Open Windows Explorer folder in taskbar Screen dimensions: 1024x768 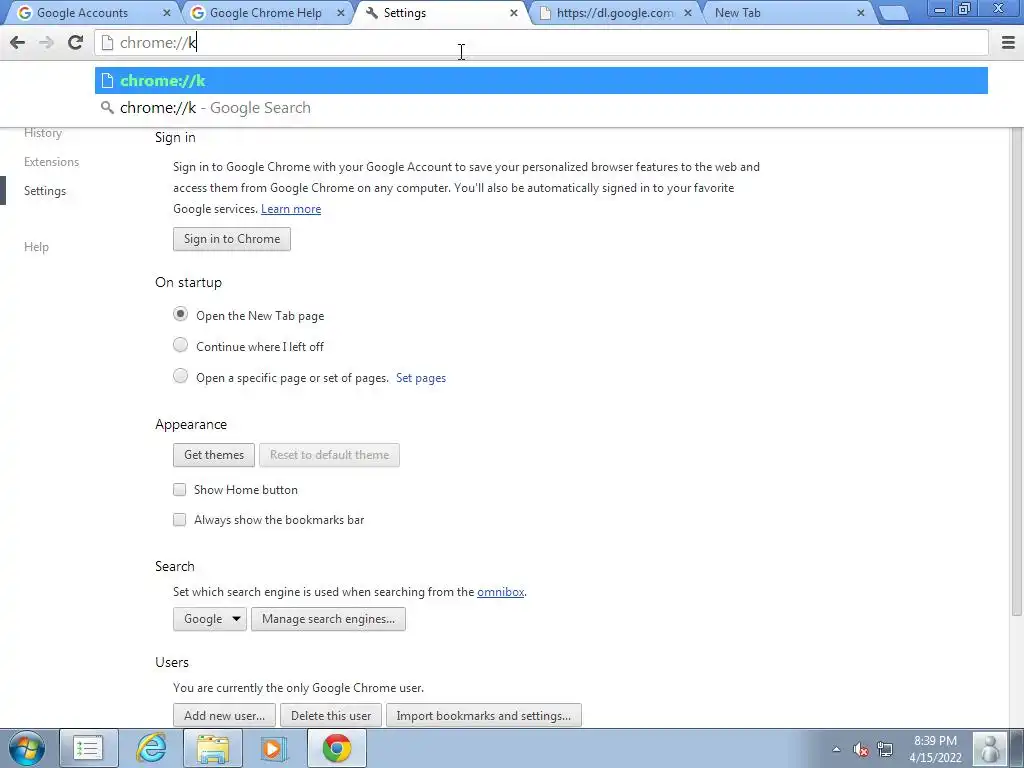point(213,748)
